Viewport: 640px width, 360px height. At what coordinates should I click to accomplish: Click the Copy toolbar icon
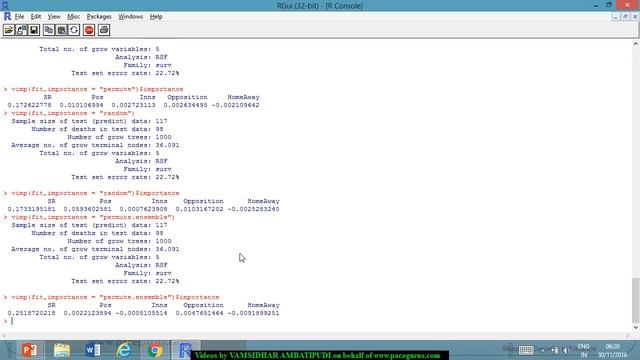click(x=49, y=30)
